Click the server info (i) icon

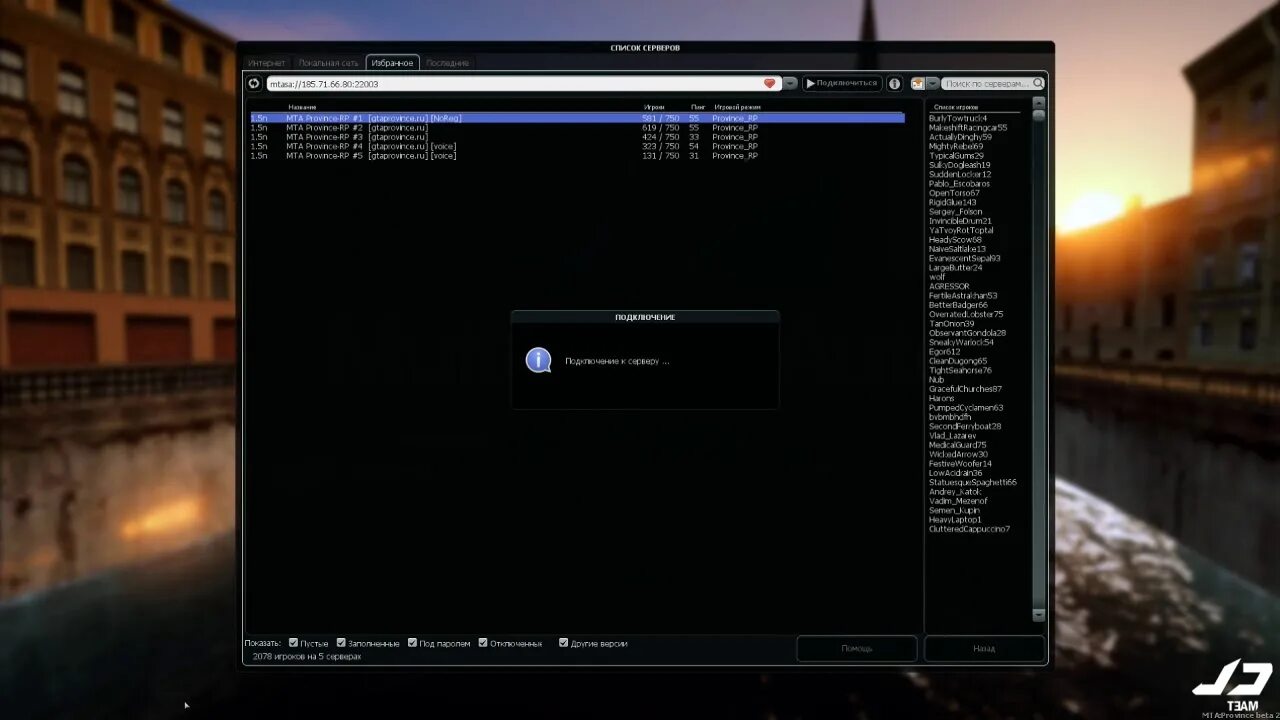click(895, 84)
